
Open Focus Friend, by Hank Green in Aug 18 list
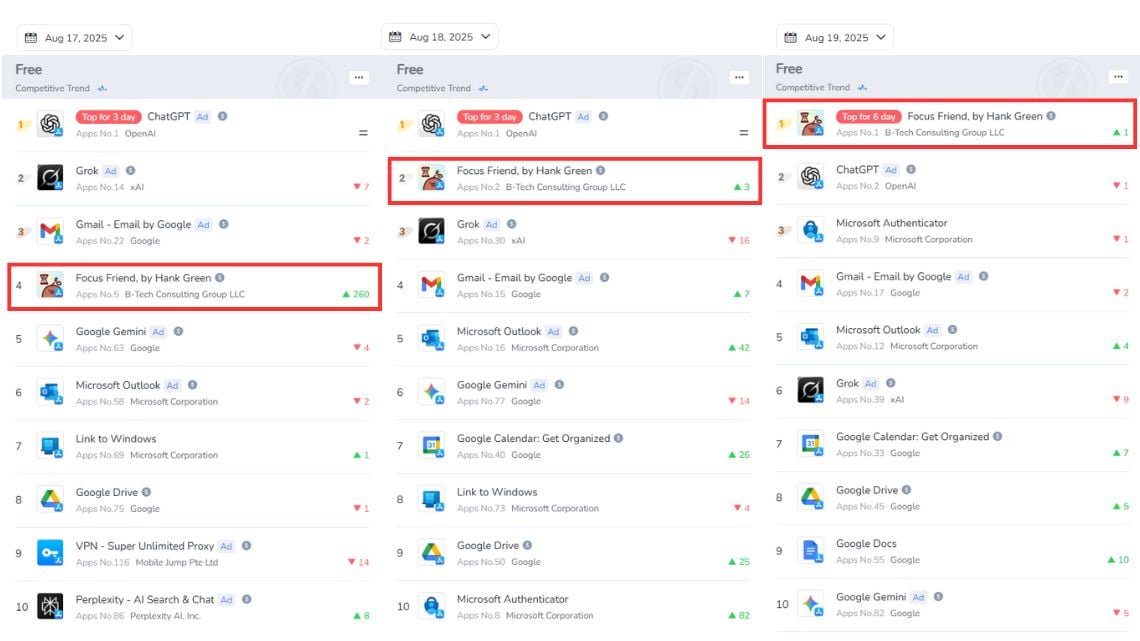tap(524, 171)
